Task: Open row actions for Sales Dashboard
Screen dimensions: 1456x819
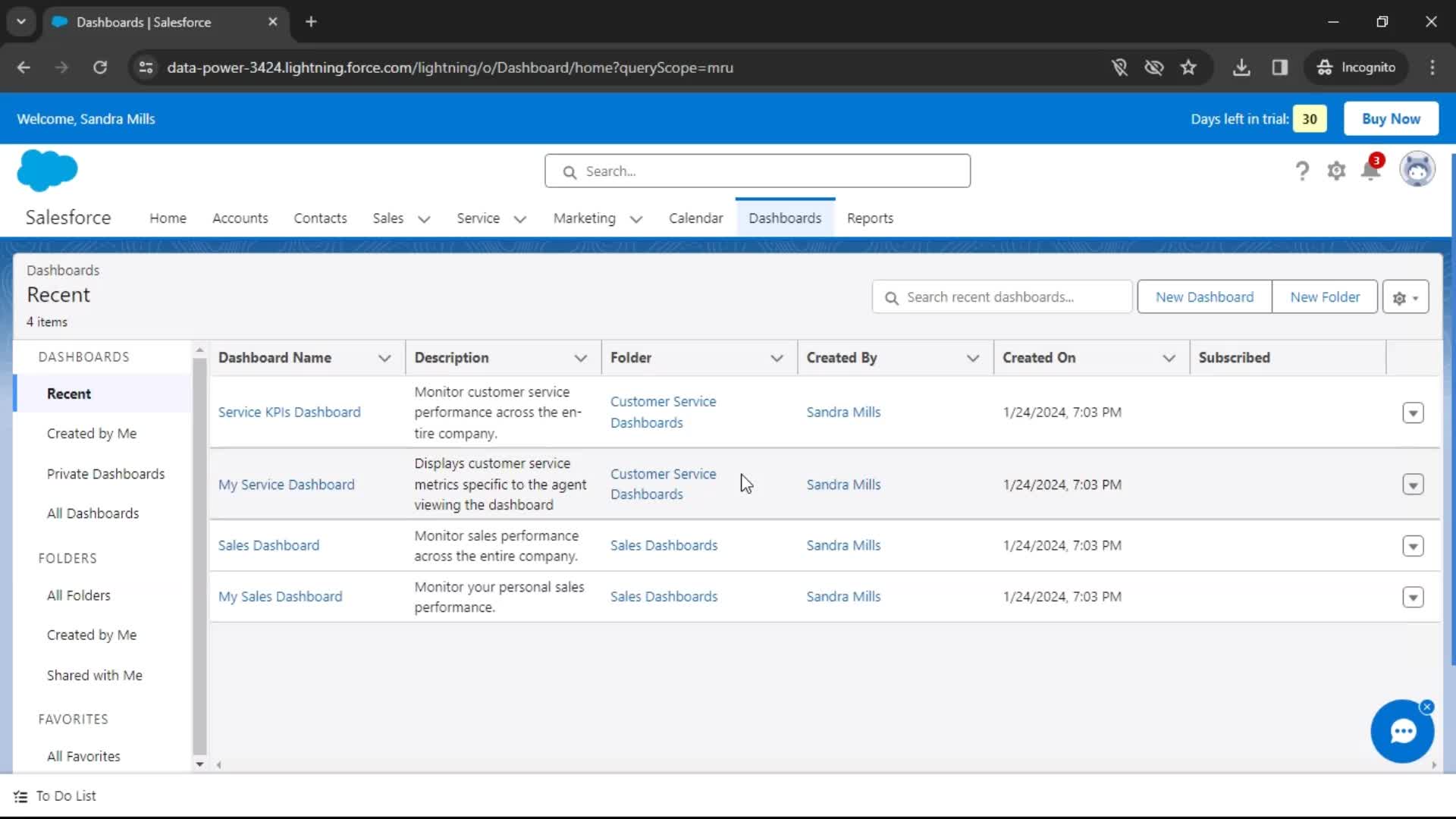Action: 1413,546
